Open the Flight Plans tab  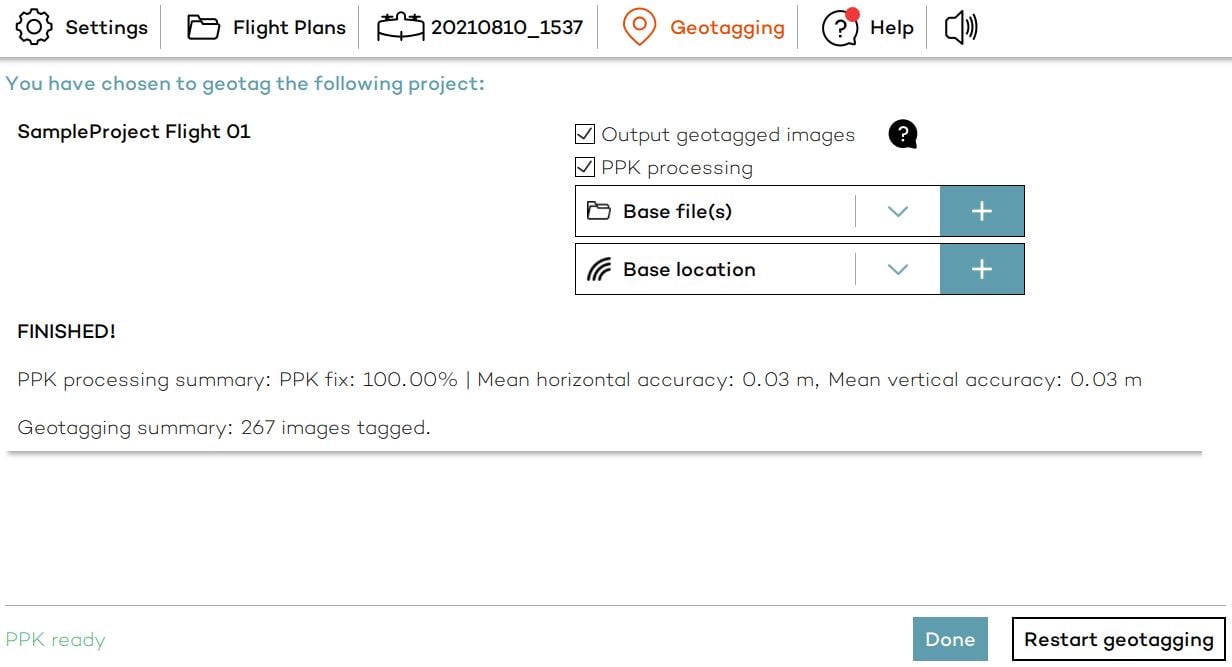pos(288,27)
